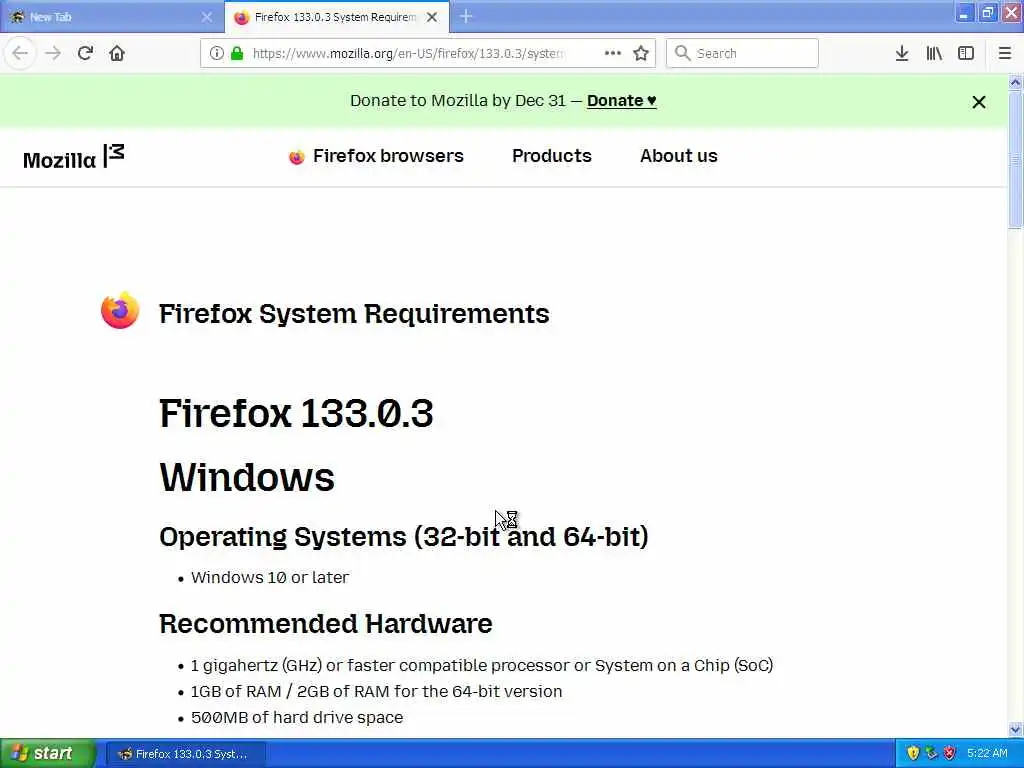The width and height of the screenshot is (1024, 768).
Task: Click the Recommended Hardware heading
Action: pos(325,624)
